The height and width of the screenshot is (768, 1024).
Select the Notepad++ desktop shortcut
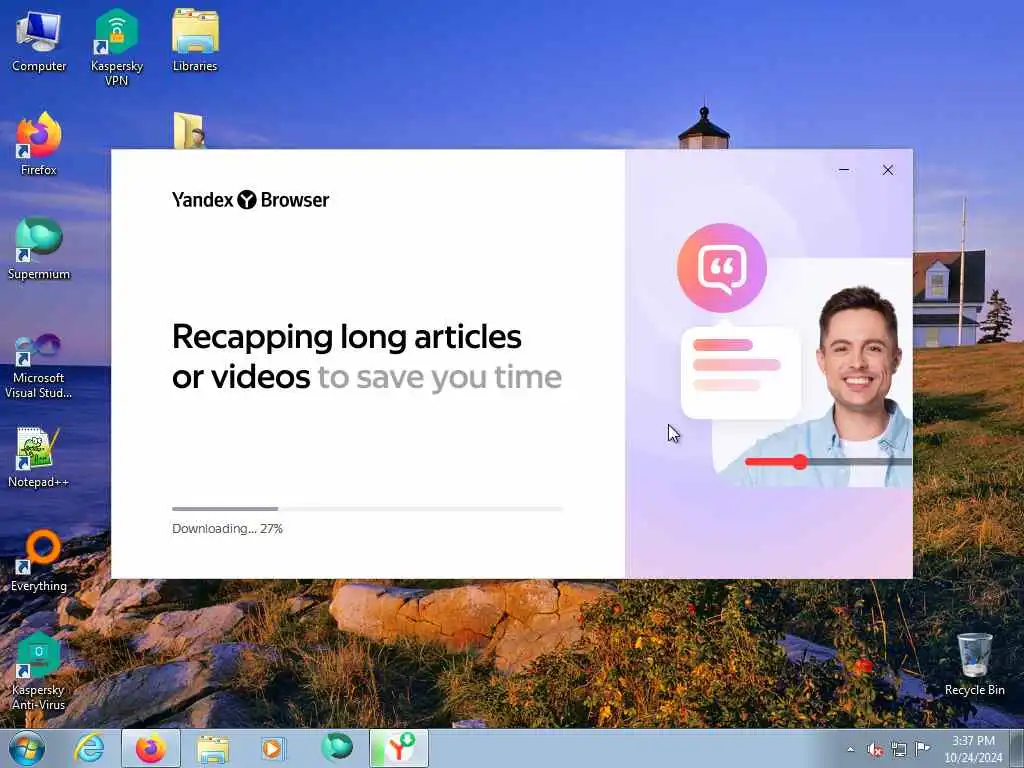[x=39, y=457]
